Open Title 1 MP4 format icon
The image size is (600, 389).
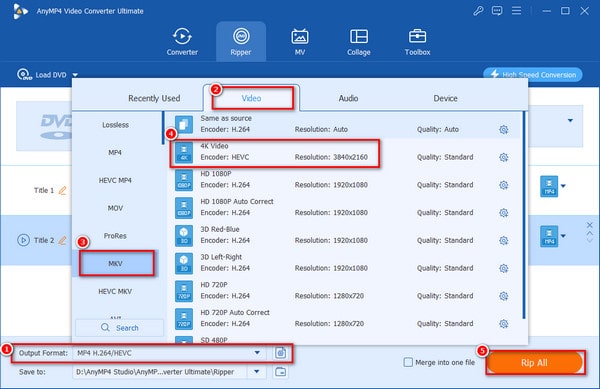tap(549, 186)
